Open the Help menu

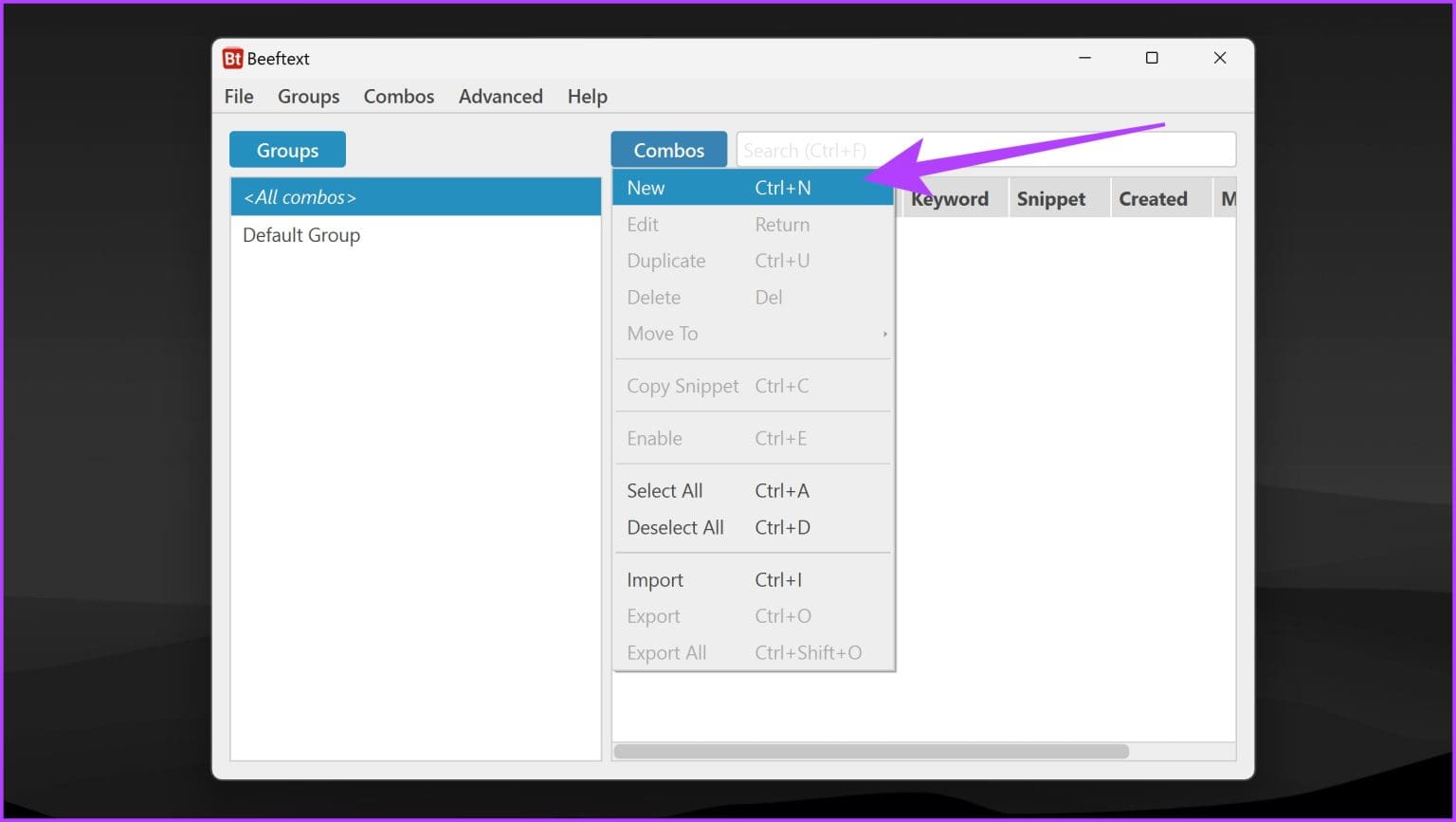tap(587, 96)
